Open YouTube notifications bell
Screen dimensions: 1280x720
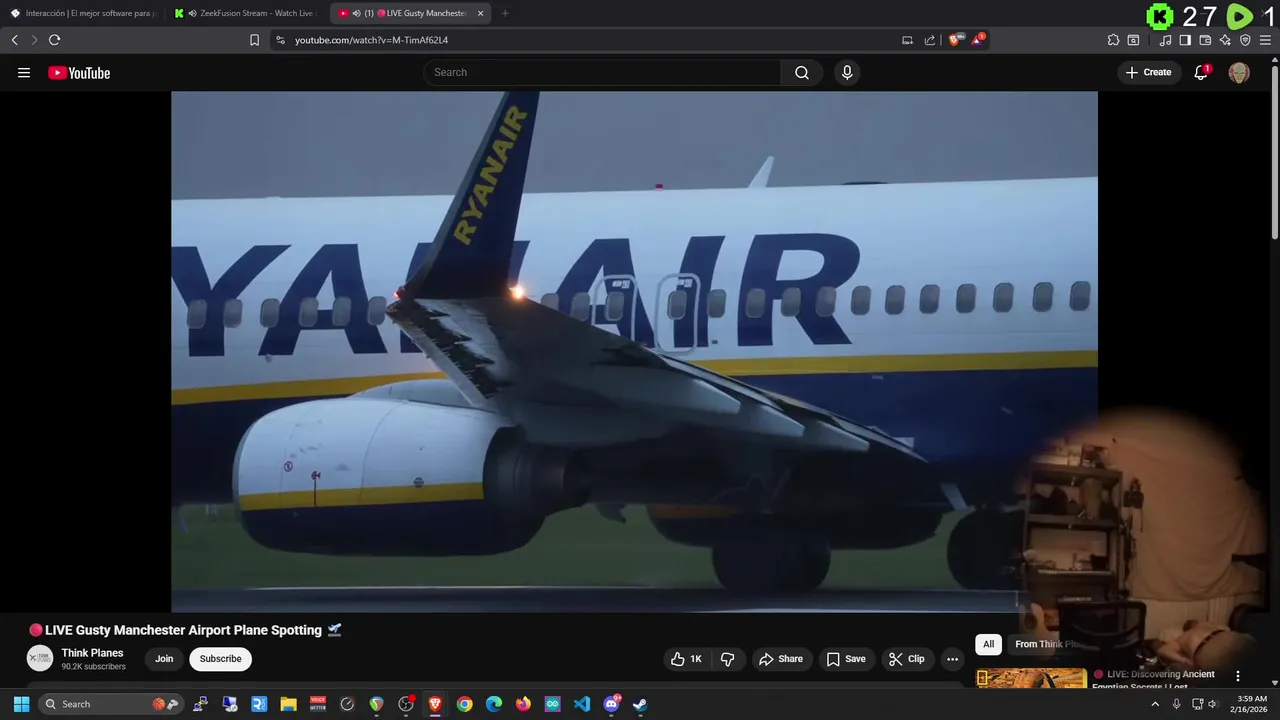tap(1201, 72)
